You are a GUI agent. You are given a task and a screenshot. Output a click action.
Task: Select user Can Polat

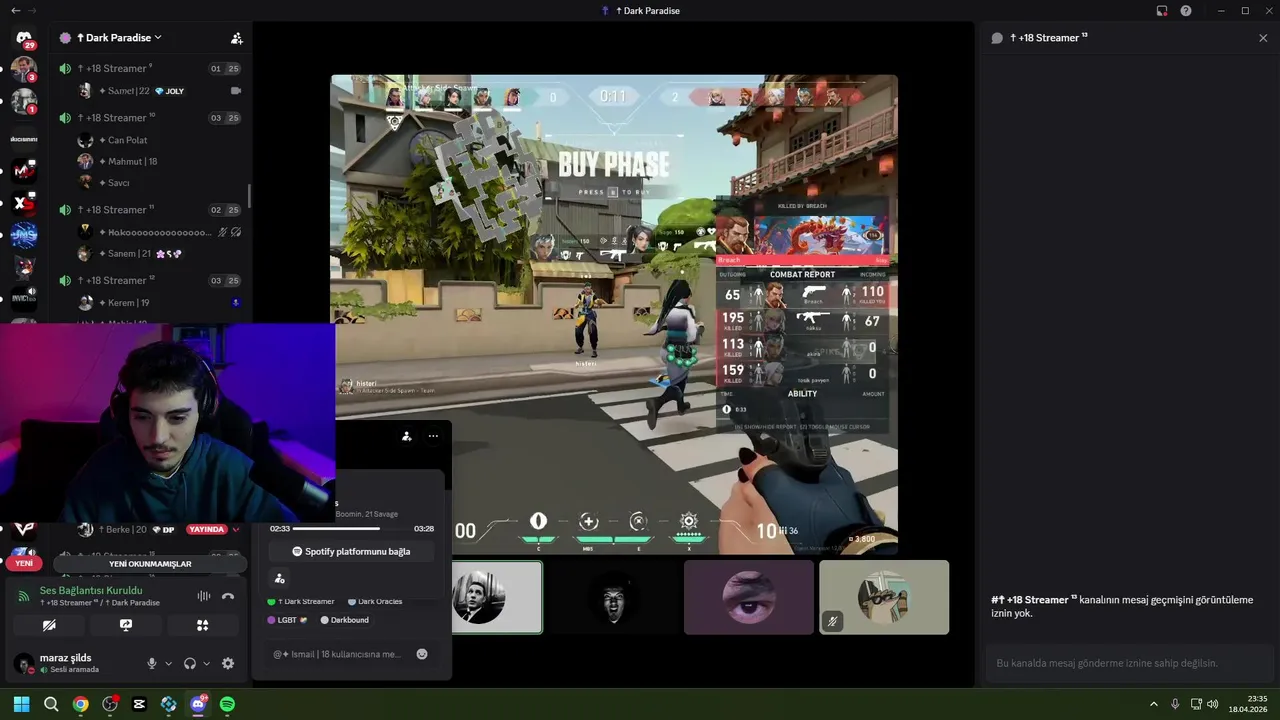160,140
